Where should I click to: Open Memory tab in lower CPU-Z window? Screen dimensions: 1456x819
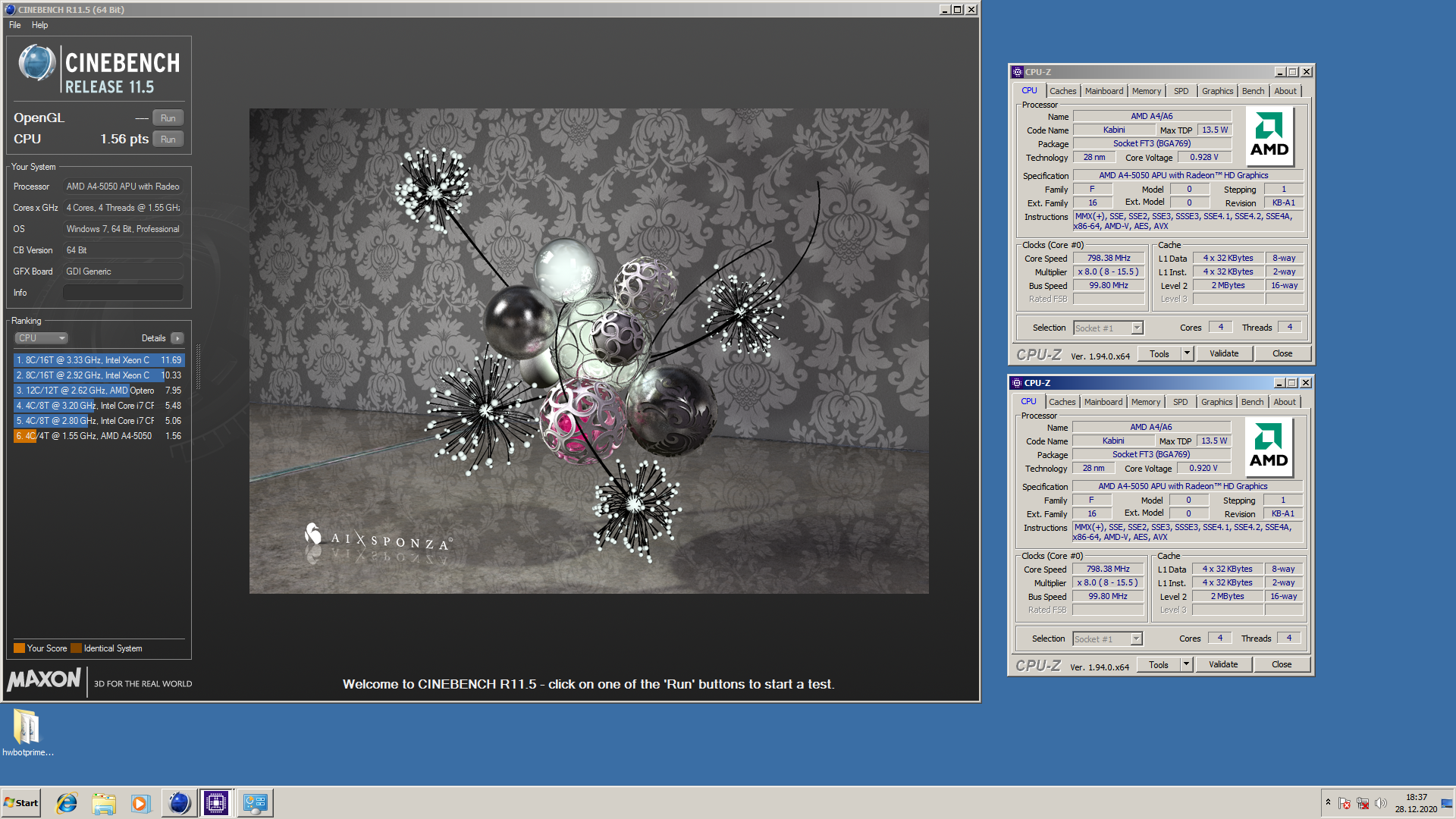(1145, 402)
